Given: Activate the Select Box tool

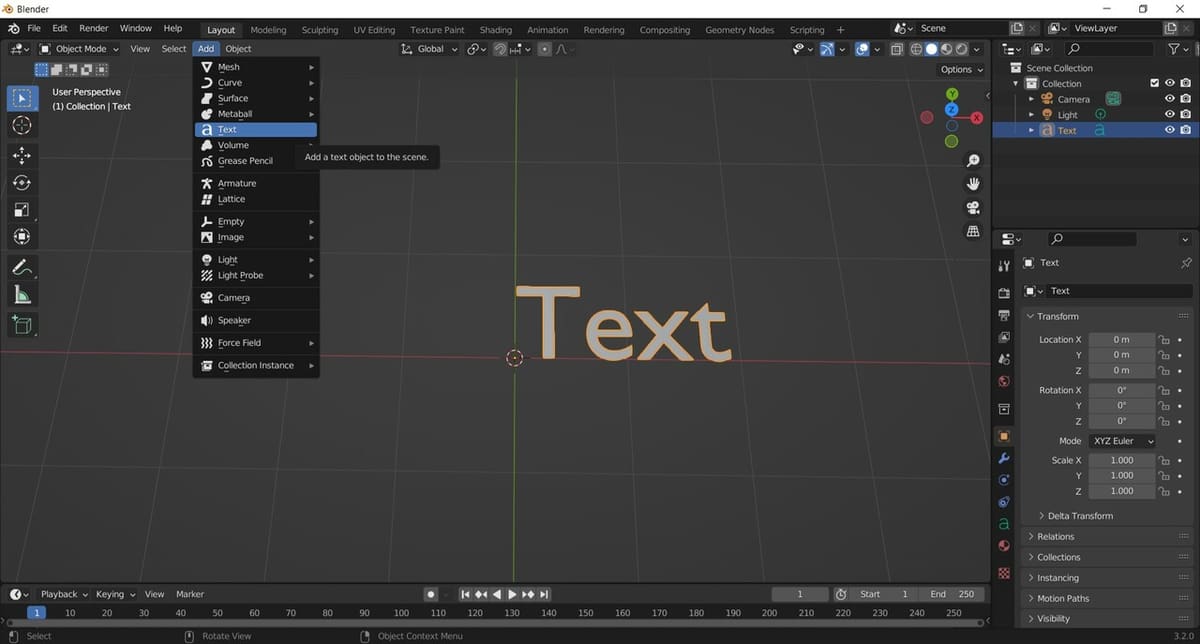Looking at the screenshot, I should click(22, 98).
